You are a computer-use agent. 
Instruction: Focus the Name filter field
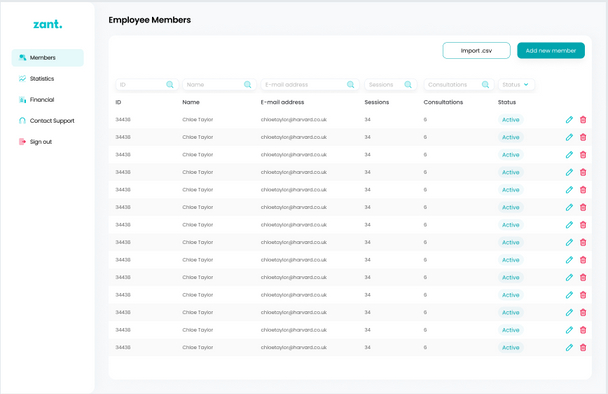(x=219, y=85)
